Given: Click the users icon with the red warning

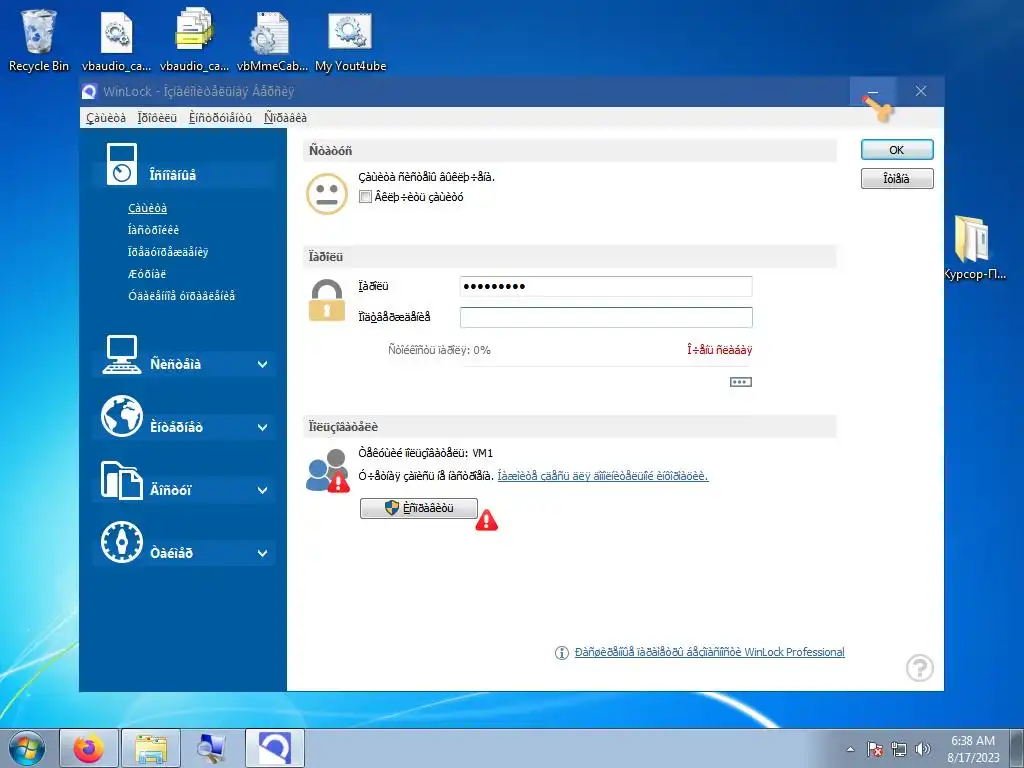Looking at the screenshot, I should tap(328, 471).
